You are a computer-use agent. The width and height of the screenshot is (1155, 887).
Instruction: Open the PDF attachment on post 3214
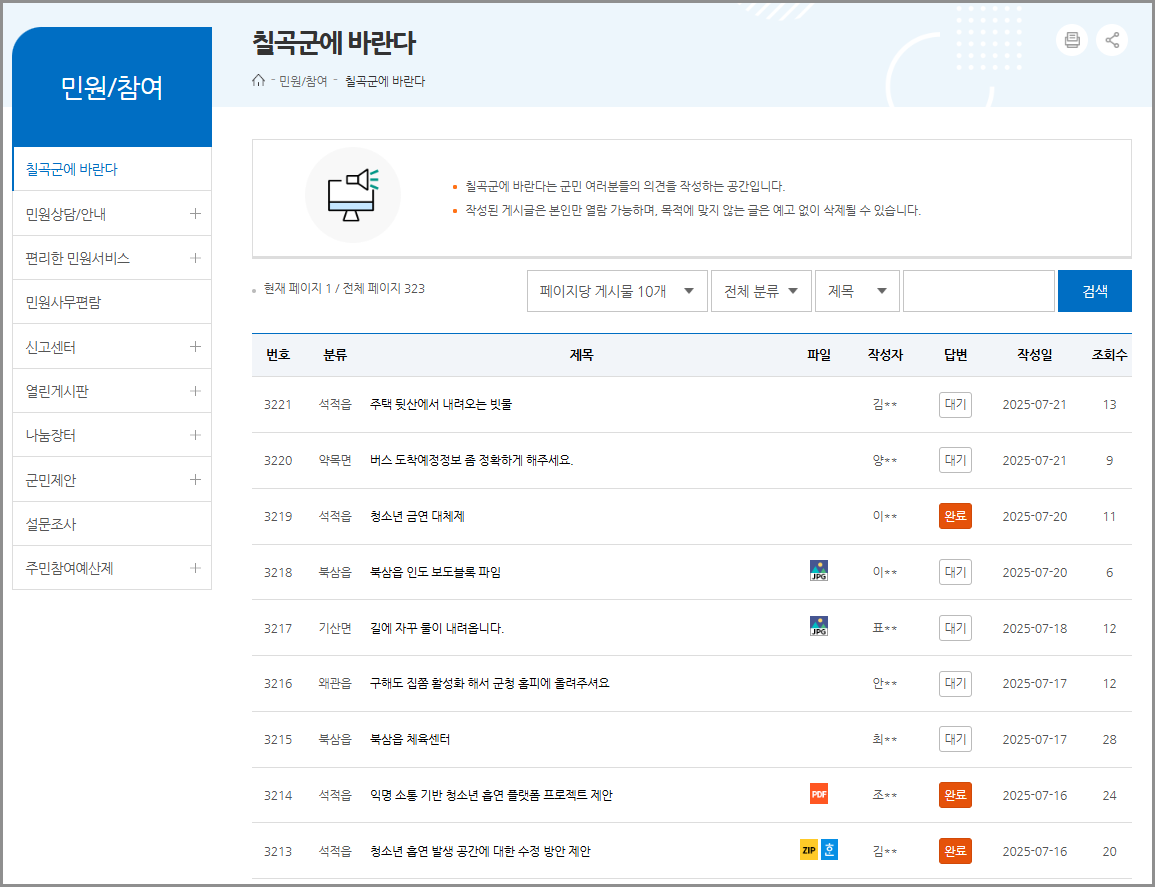[818, 794]
